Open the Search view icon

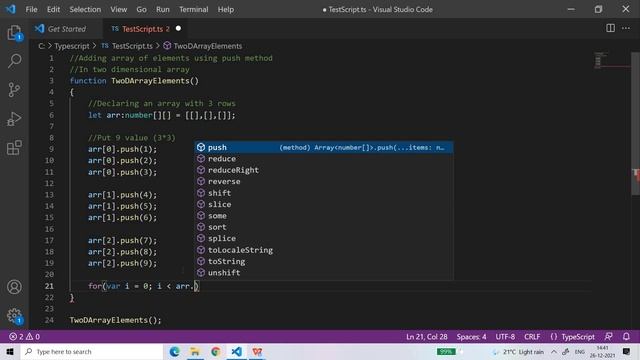pyautogui.click(x=14, y=61)
